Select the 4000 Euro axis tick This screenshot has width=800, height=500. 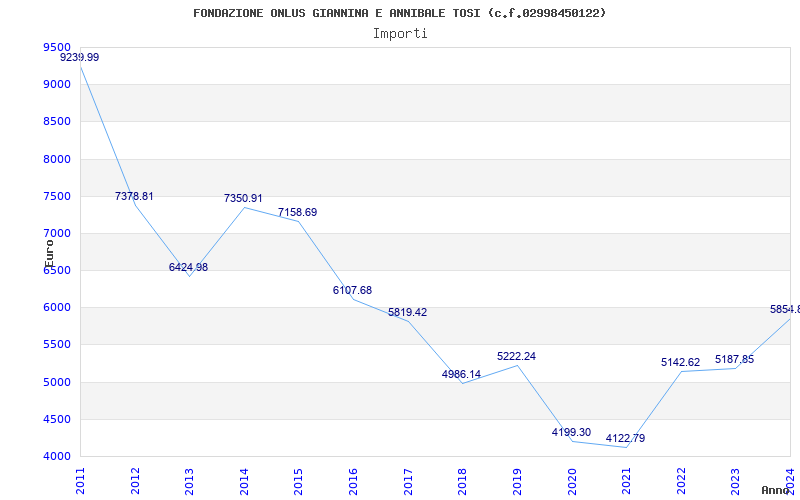pos(57,456)
